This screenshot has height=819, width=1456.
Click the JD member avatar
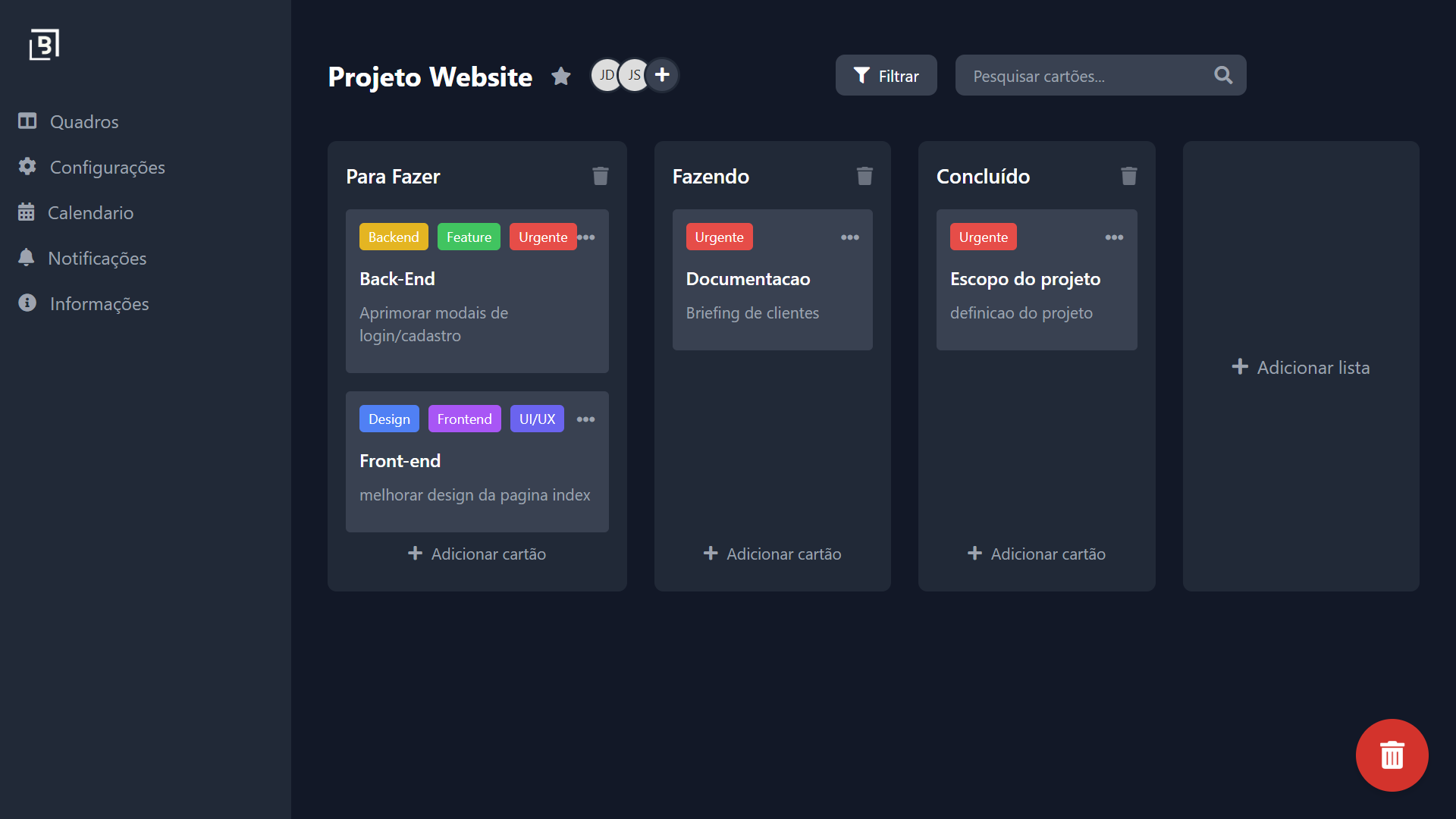pyautogui.click(x=606, y=75)
